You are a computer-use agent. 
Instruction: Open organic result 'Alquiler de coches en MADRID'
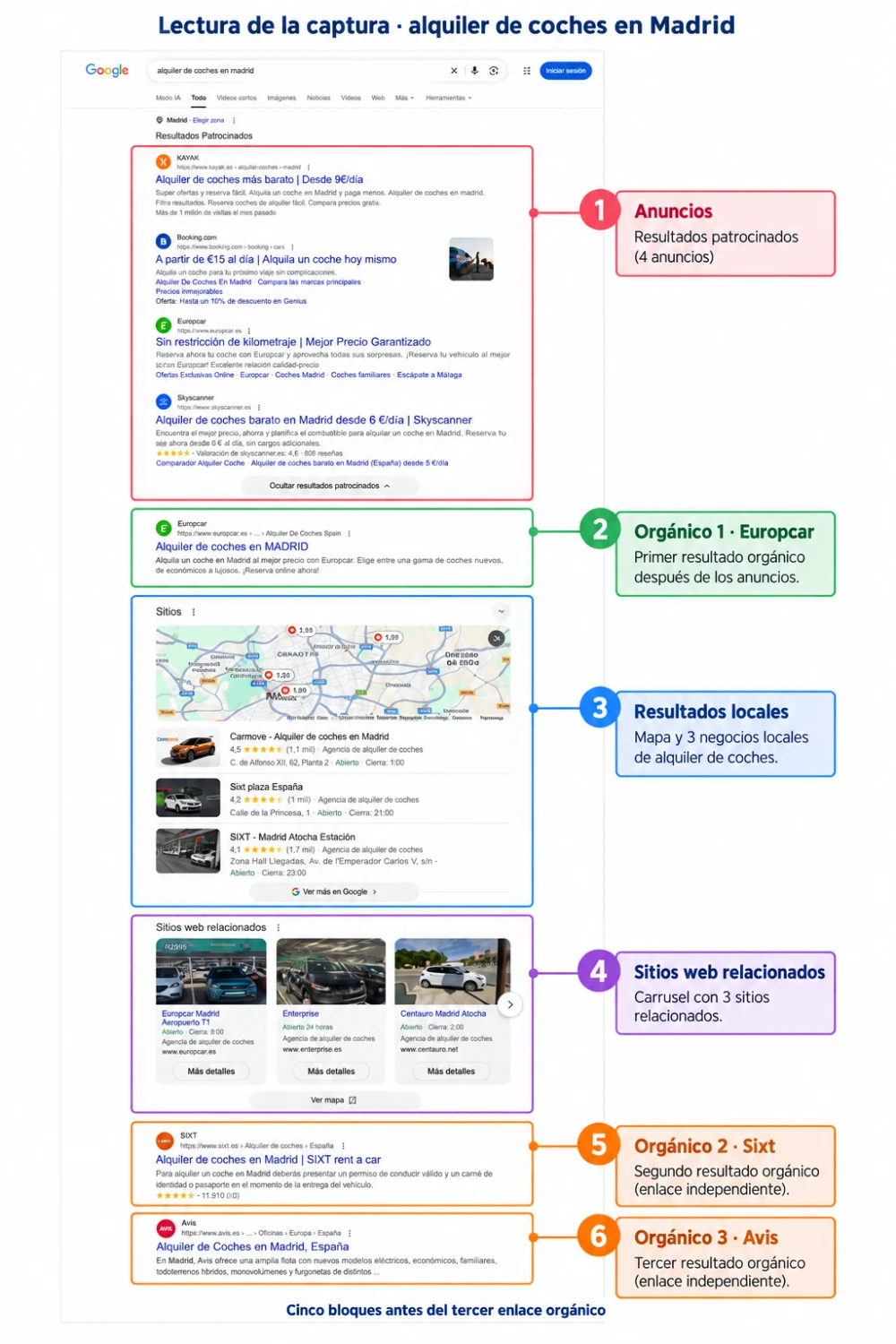tap(232, 547)
